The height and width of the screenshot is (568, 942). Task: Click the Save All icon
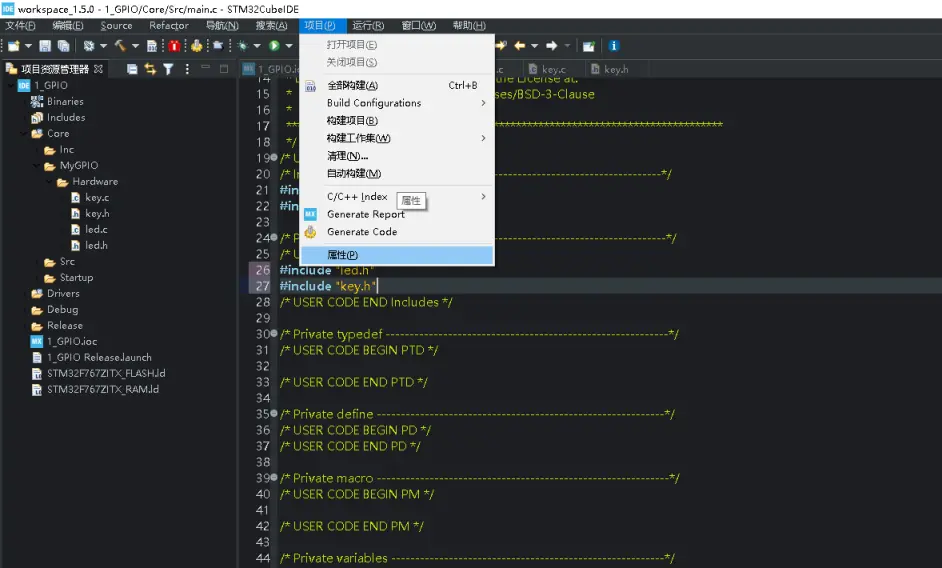tap(63, 46)
